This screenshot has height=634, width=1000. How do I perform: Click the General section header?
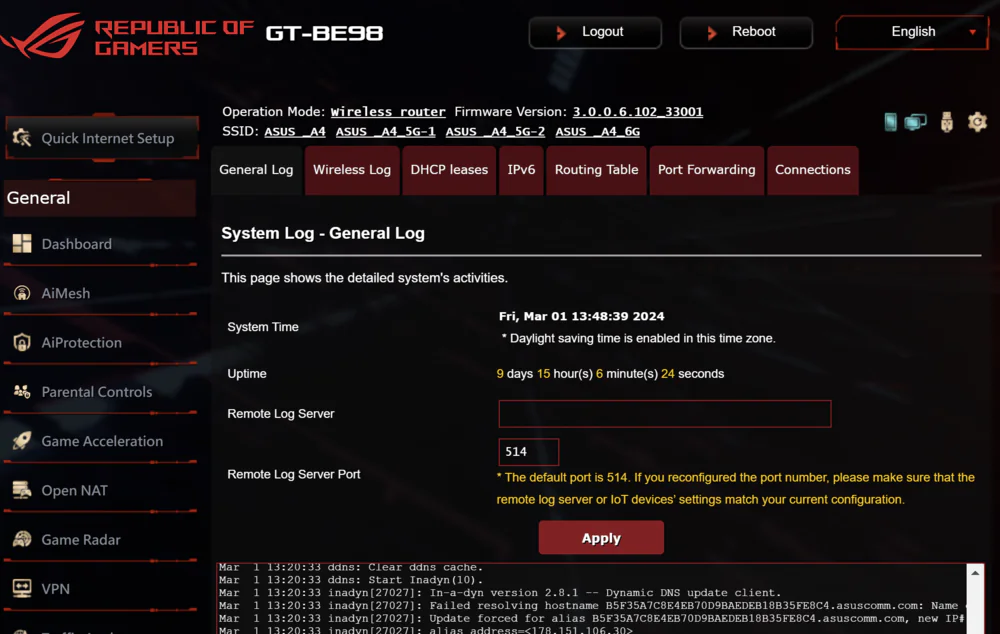click(100, 198)
